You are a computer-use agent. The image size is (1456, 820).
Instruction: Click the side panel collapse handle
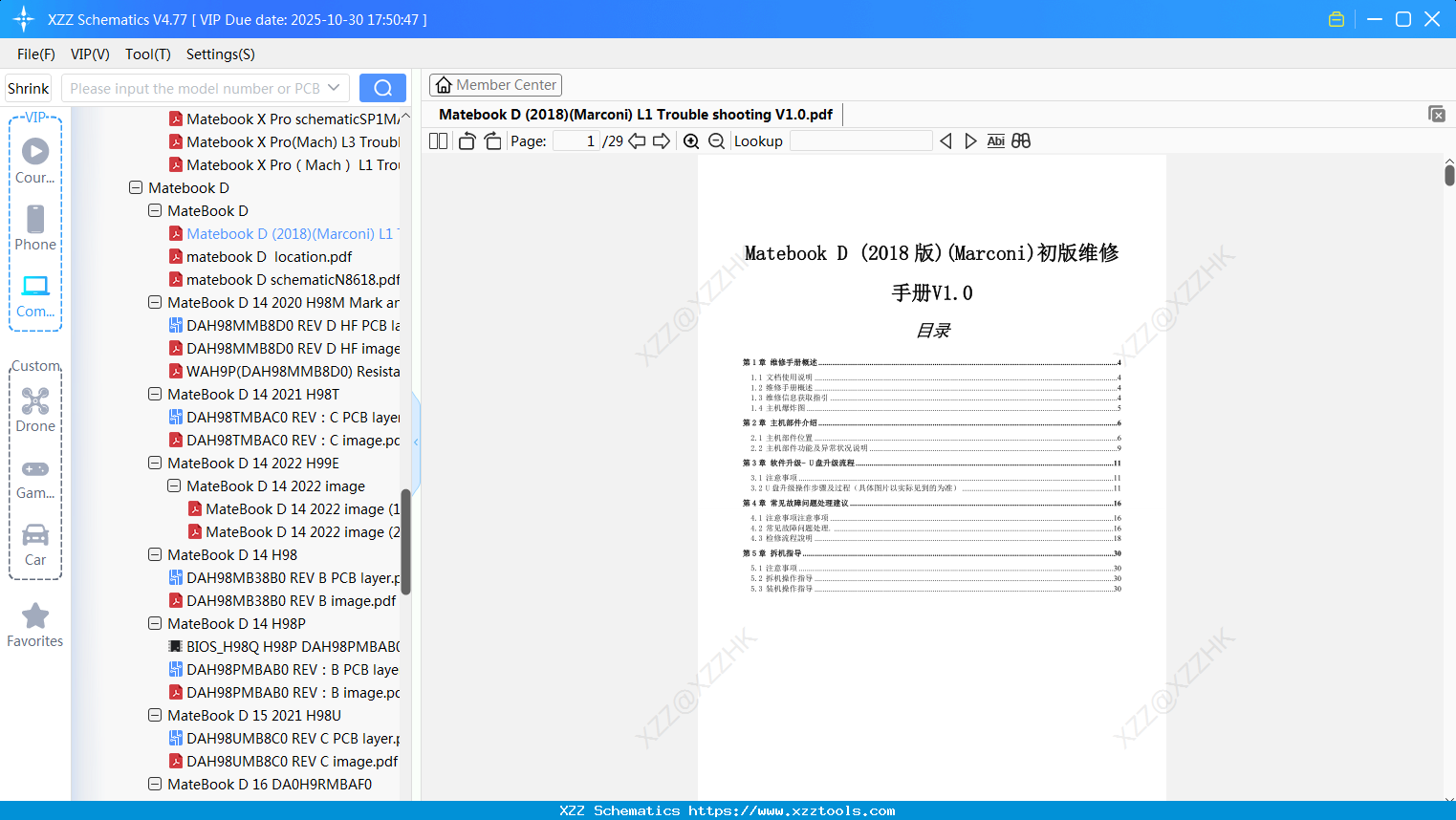point(416,442)
